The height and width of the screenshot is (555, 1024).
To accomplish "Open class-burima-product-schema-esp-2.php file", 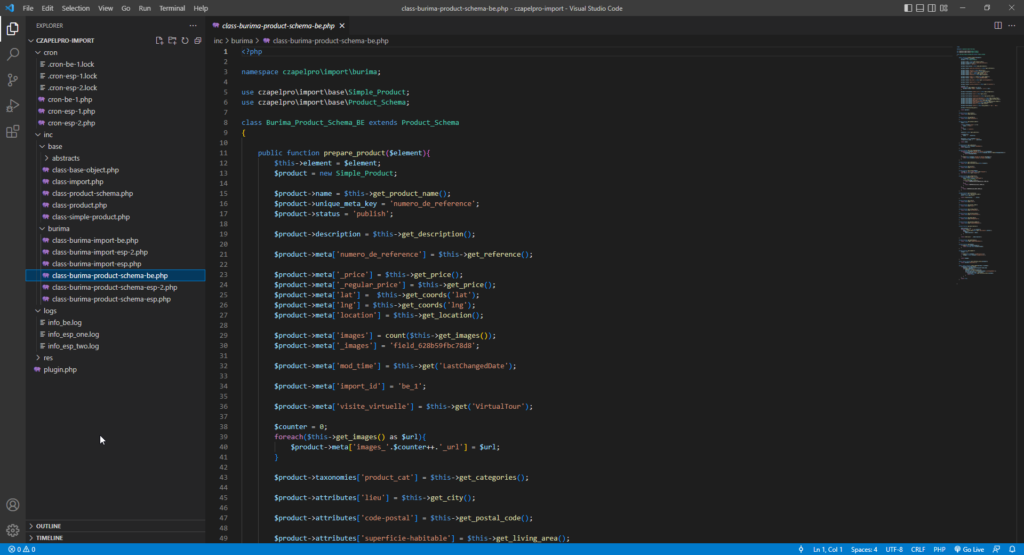I will click(x=115, y=287).
